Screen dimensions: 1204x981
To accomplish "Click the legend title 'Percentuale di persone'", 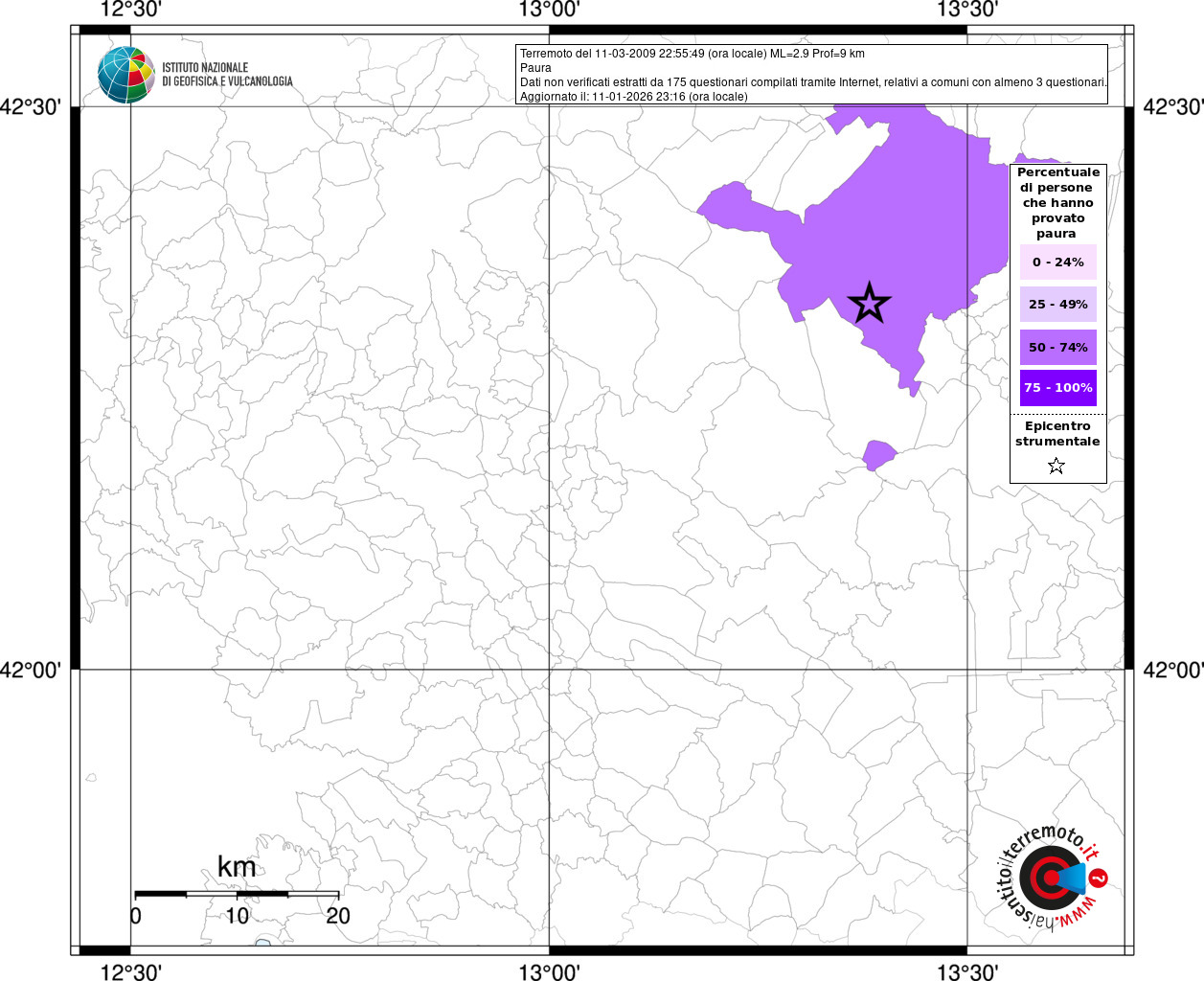I will click(1058, 202).
